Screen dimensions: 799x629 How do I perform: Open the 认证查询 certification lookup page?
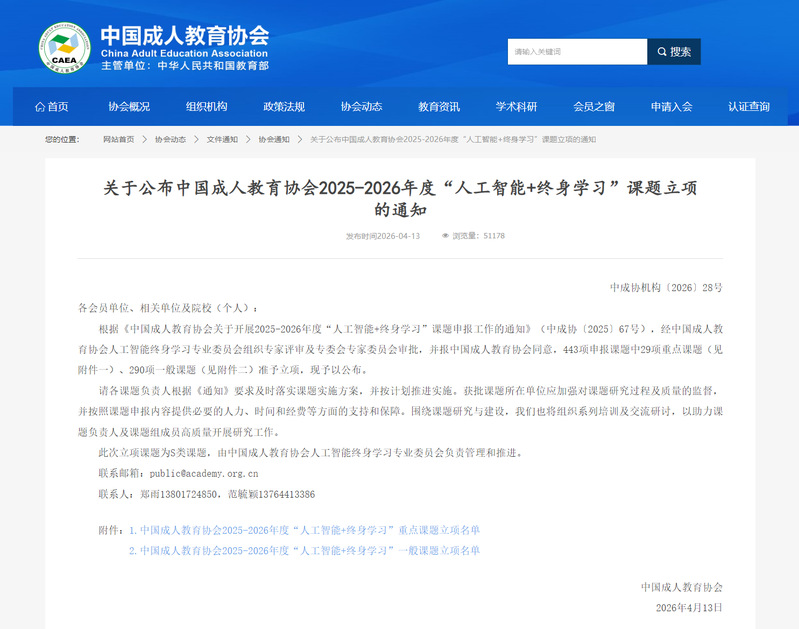pos(749,107)
